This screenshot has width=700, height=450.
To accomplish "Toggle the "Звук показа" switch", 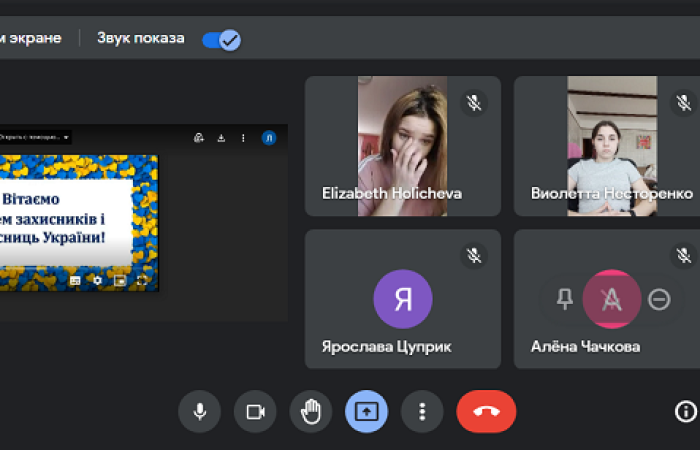I will (x=220, y=39).
